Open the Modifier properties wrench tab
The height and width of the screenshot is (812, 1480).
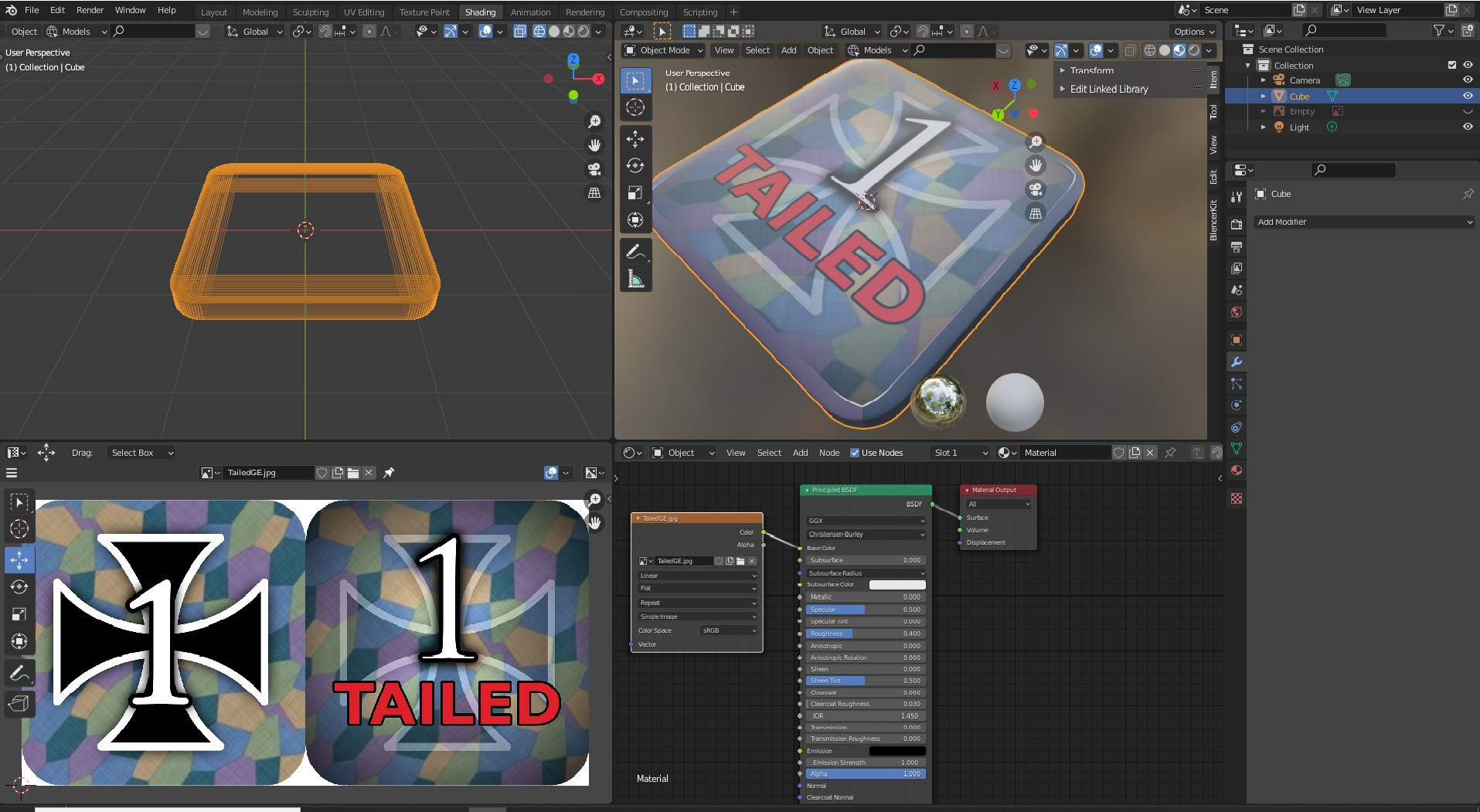pos(1237,362)
